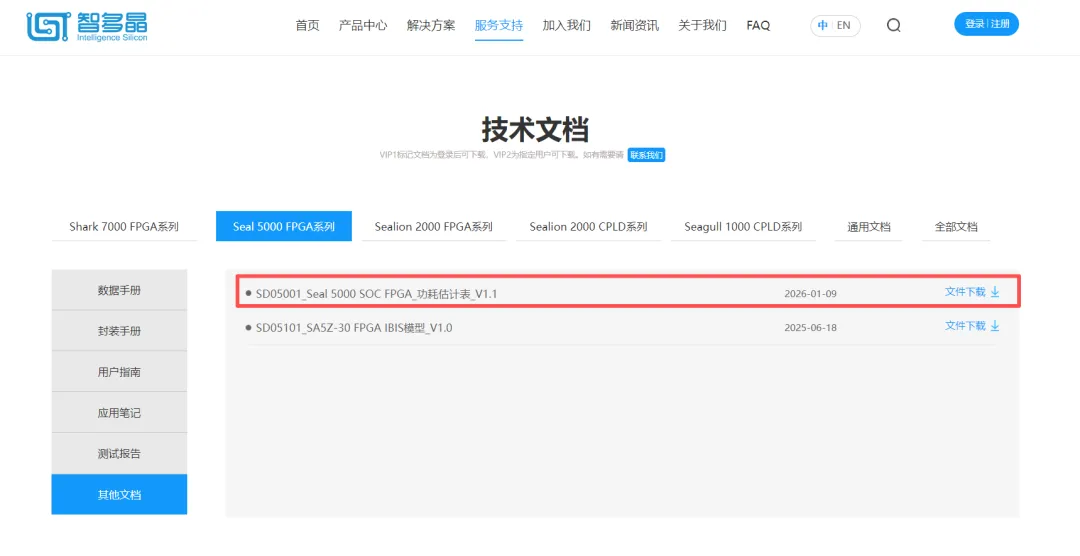Open 加入我们 page

coord(566,25)
